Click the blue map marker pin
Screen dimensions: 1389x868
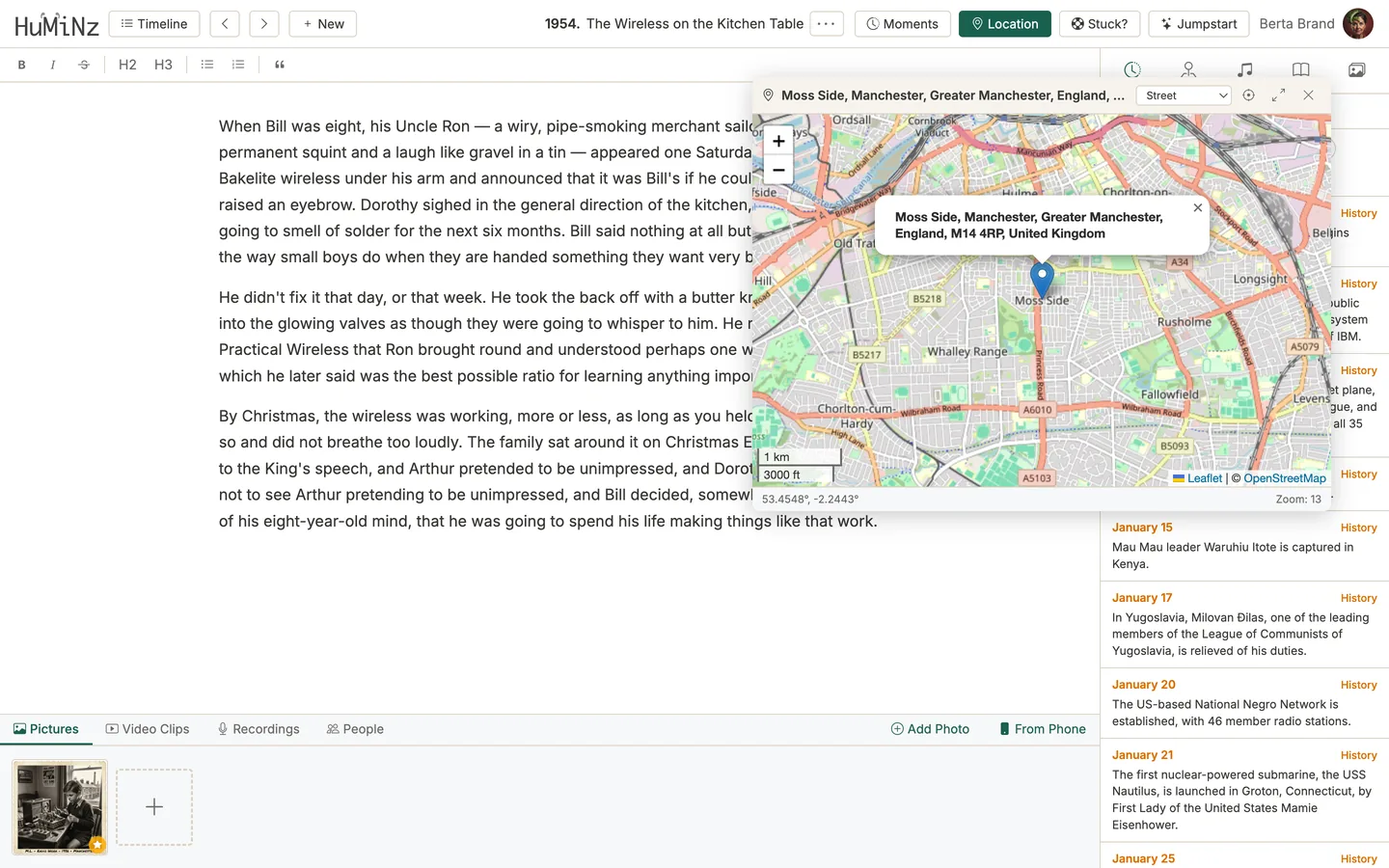(1042, 280)
